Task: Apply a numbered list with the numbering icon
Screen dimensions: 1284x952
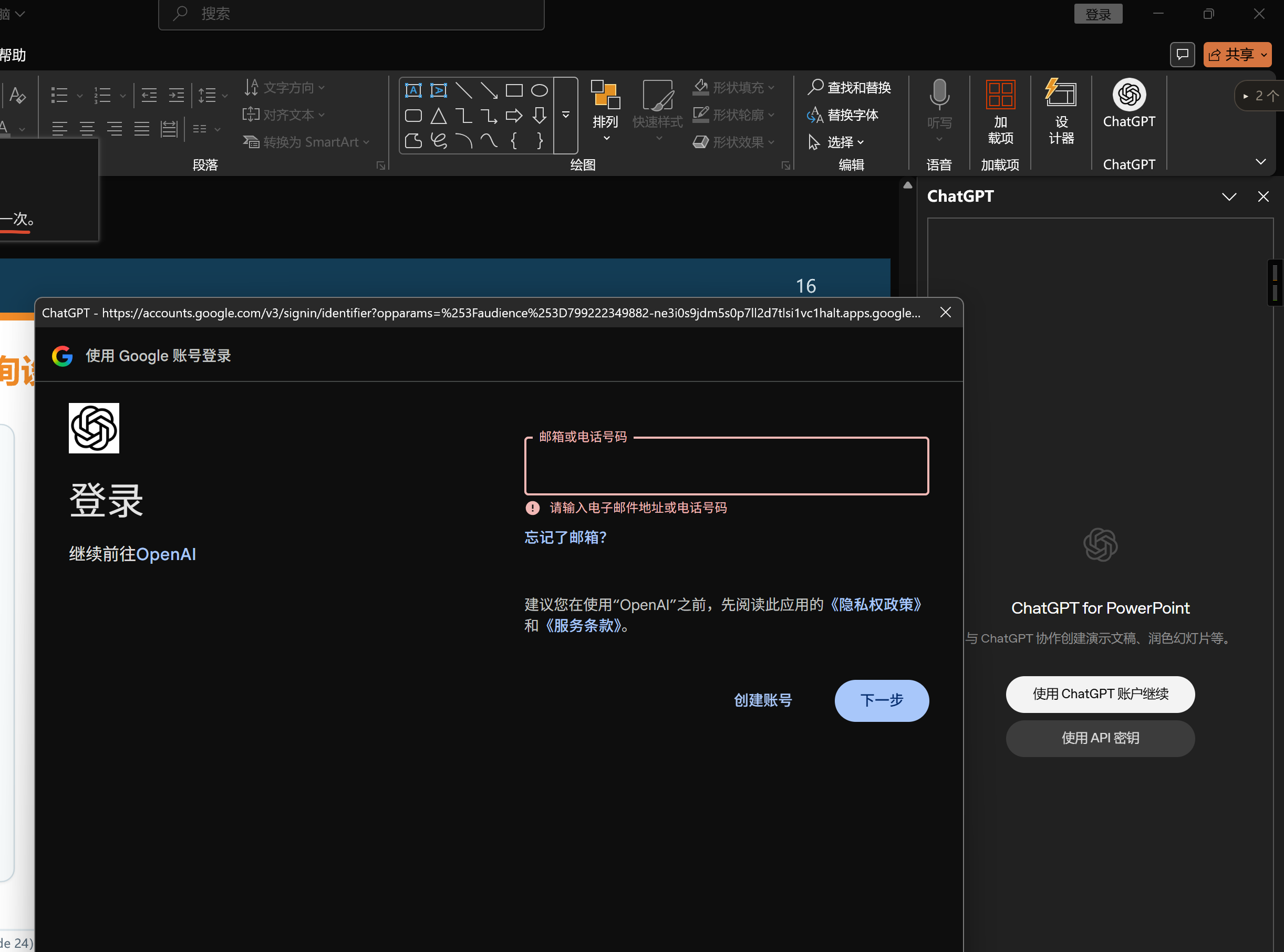Action: point(102,95)
